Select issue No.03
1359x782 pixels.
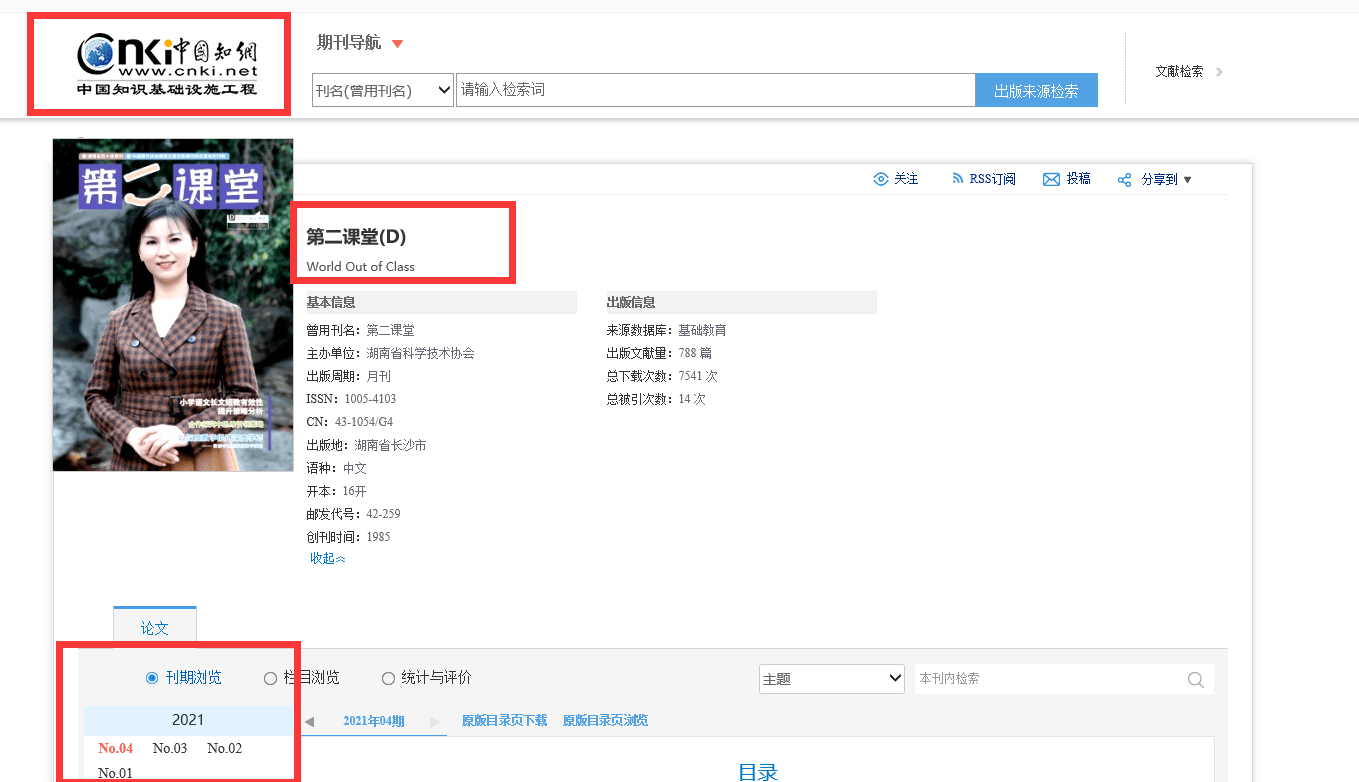(170, 748)
